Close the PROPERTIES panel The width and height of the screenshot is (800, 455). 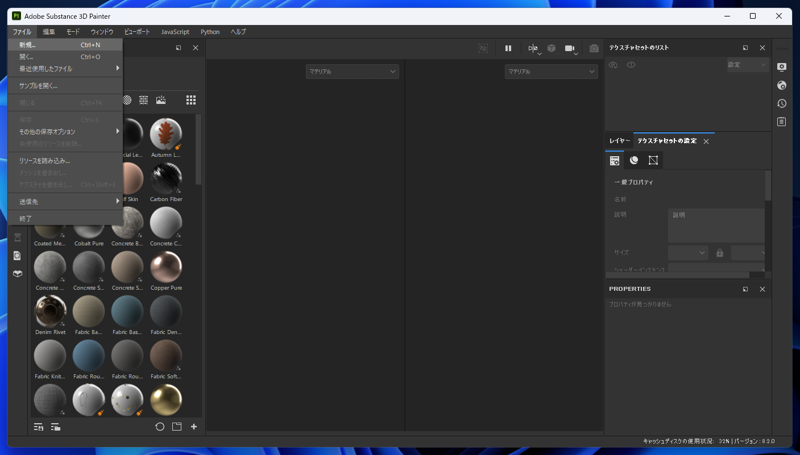point(762,289)
